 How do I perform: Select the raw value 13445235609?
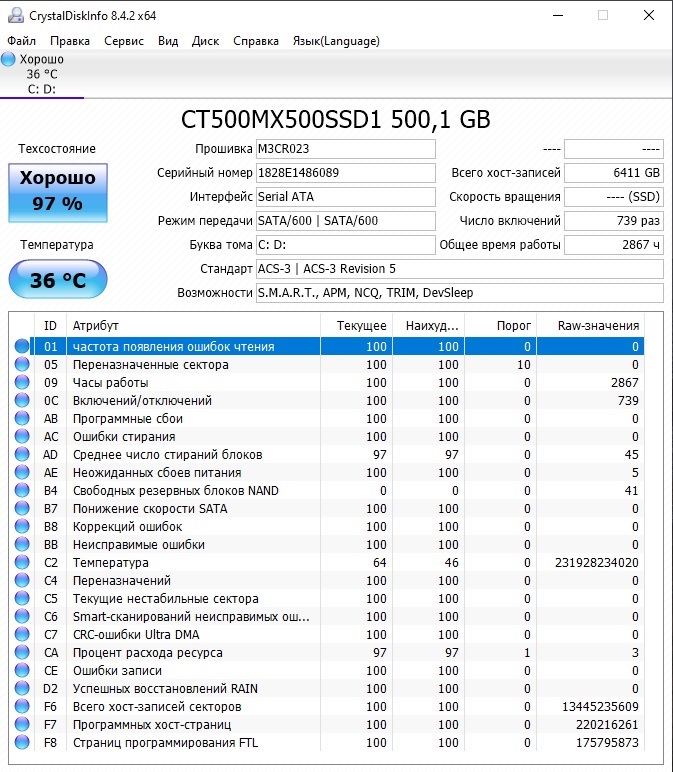coord(600,707)
